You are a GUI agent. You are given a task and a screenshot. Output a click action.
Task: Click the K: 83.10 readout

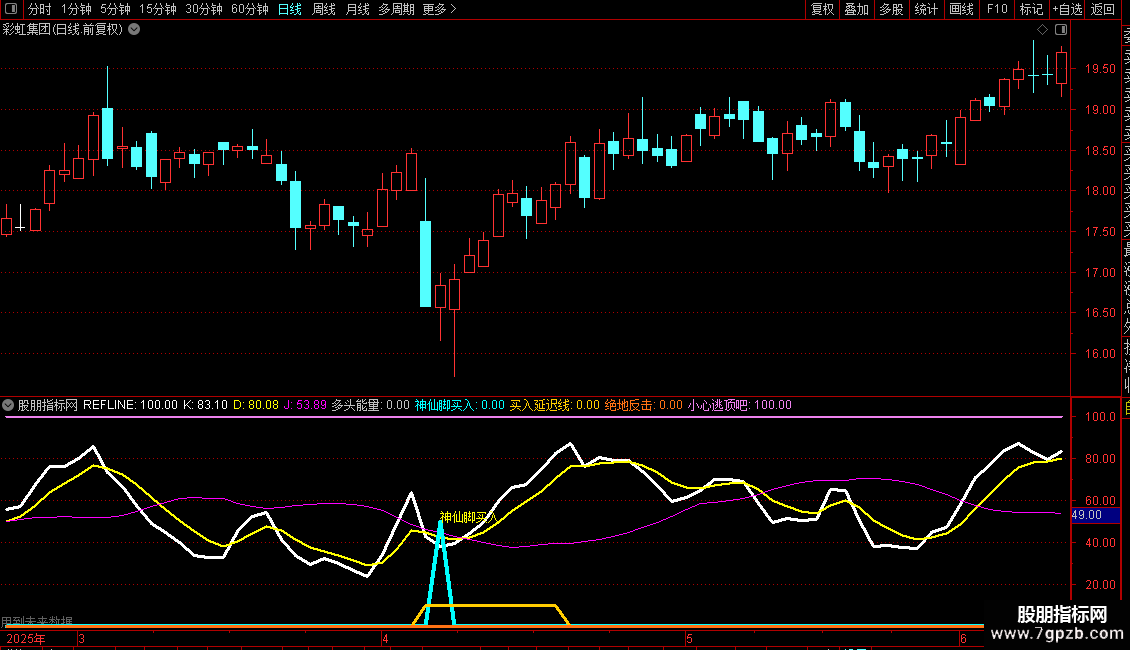[205, 405]
